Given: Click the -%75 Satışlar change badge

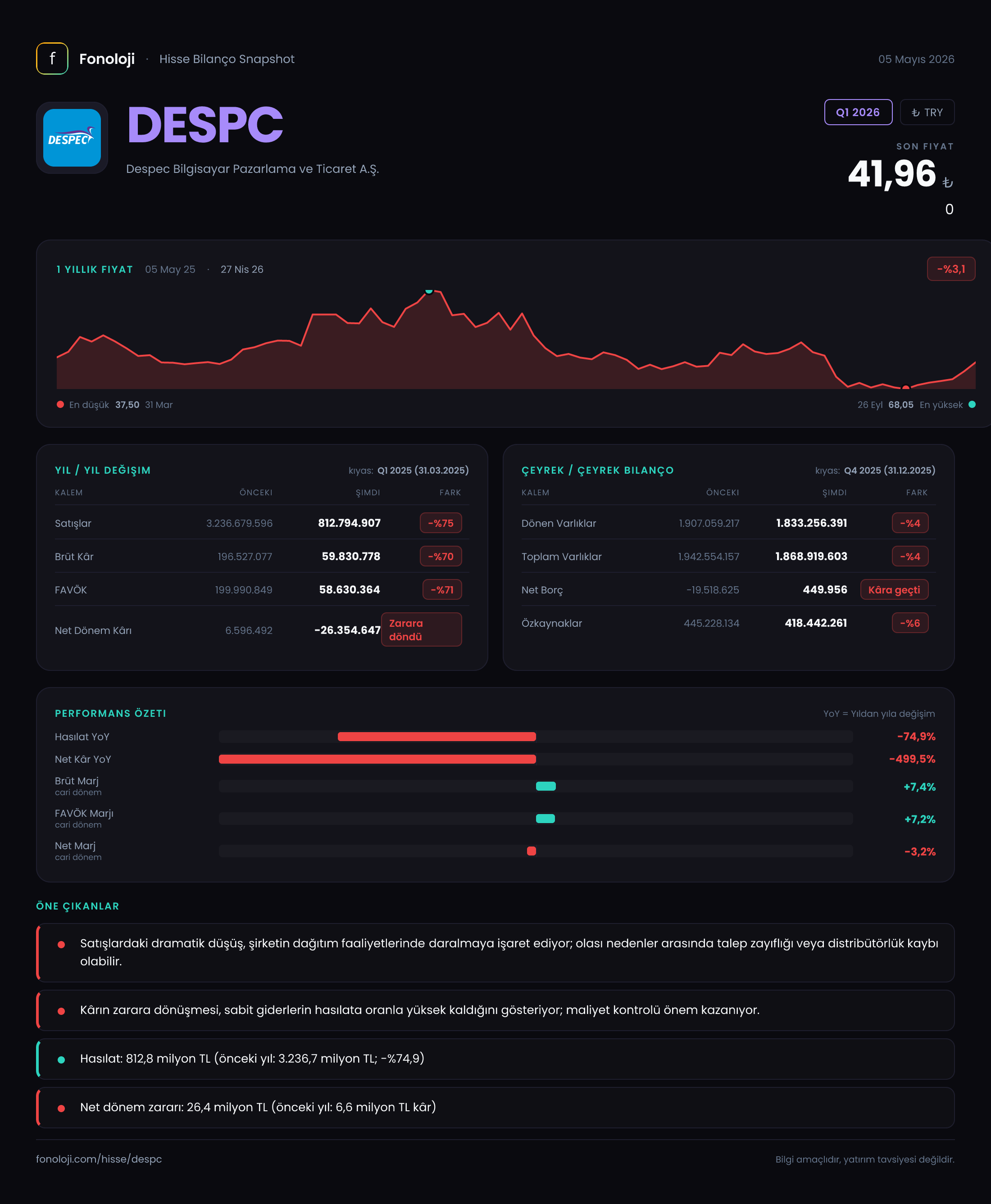Looking at the screenshot, I should (441, 523).
